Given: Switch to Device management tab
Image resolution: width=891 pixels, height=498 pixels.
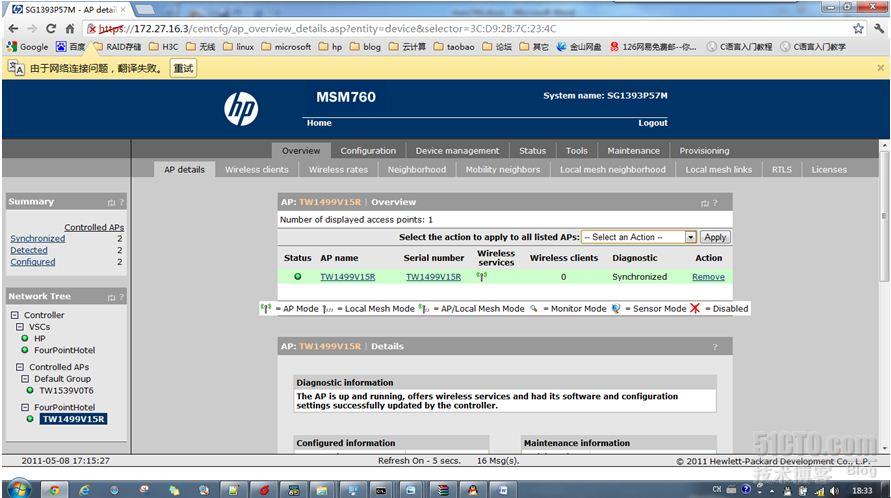Looking at the screenshot, I should click(x=457, y=151).
